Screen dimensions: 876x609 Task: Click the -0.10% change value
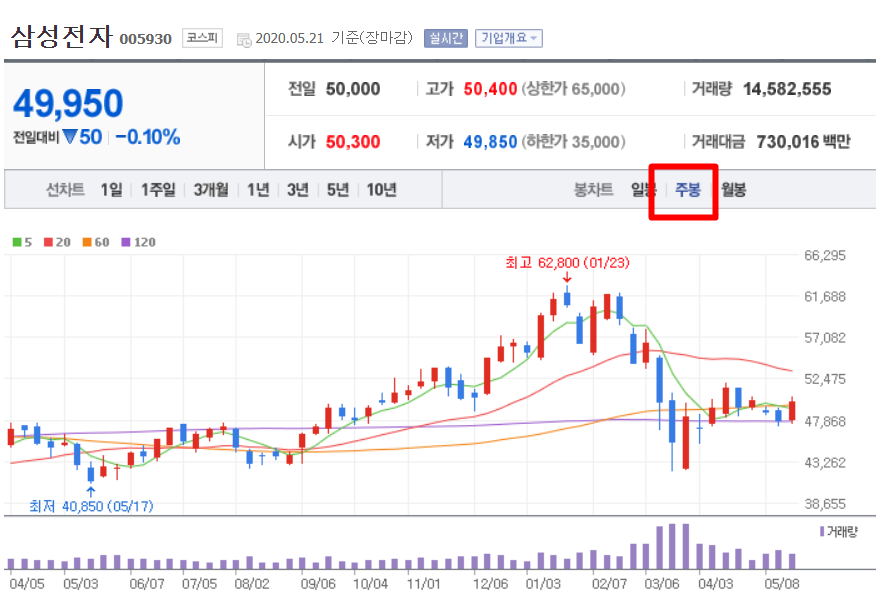[148, 137]
